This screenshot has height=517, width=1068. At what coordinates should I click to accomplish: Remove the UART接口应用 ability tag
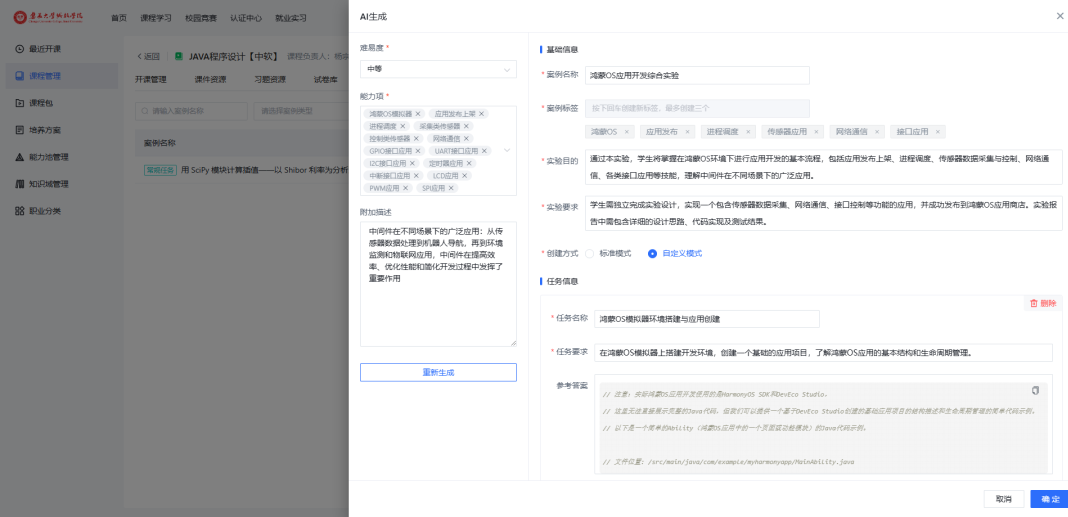[x=484, y=151]
